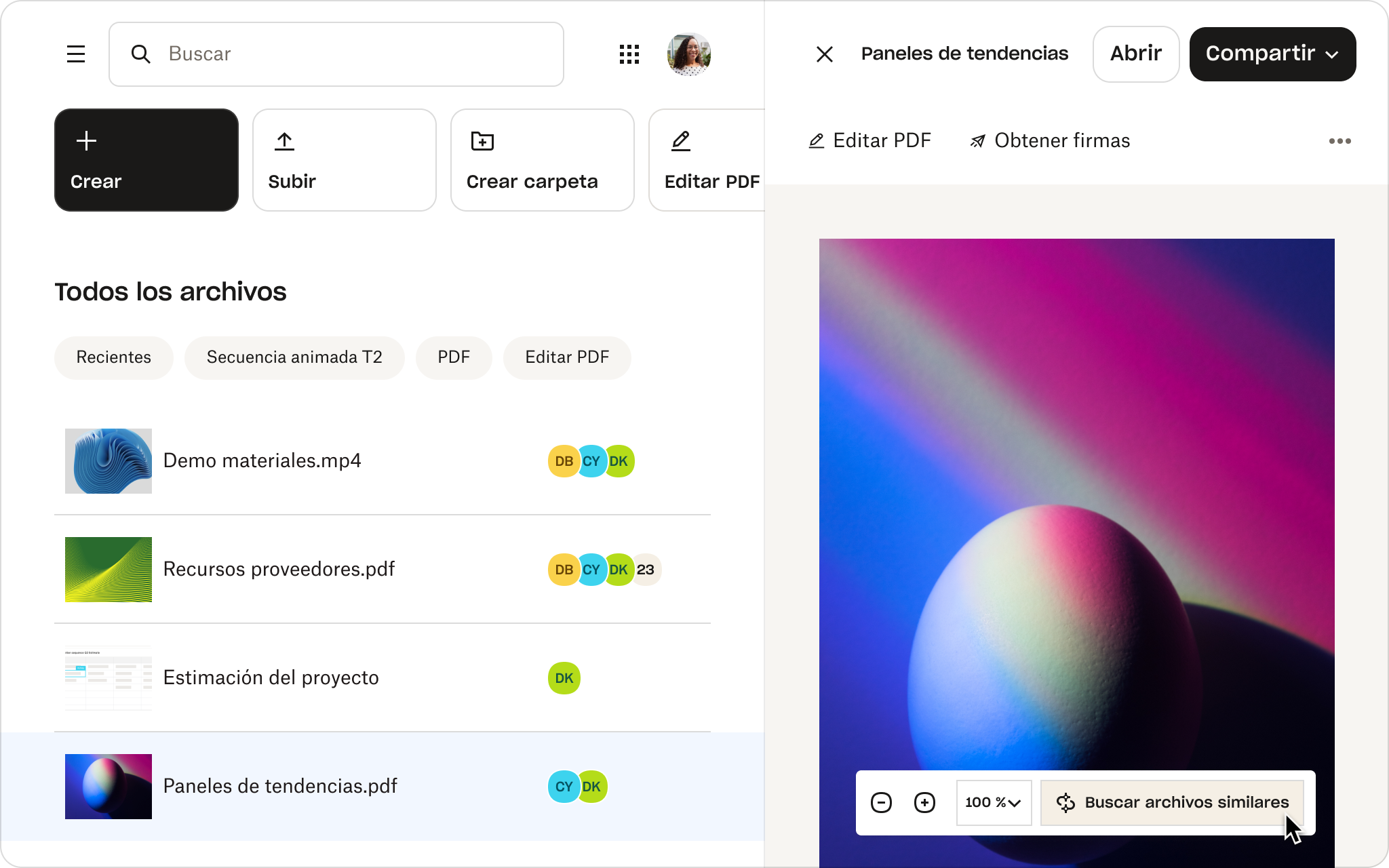Click the Search similar files AI icon
This screenshot has height=868, width=1389.
tap(1065, 802)
